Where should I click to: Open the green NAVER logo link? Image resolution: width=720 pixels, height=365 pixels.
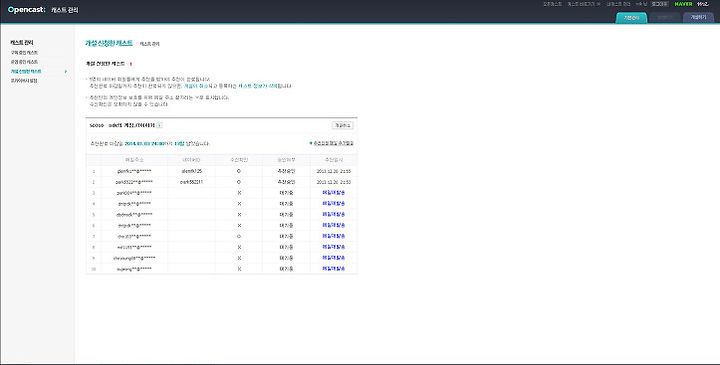(x=683, y=4)
